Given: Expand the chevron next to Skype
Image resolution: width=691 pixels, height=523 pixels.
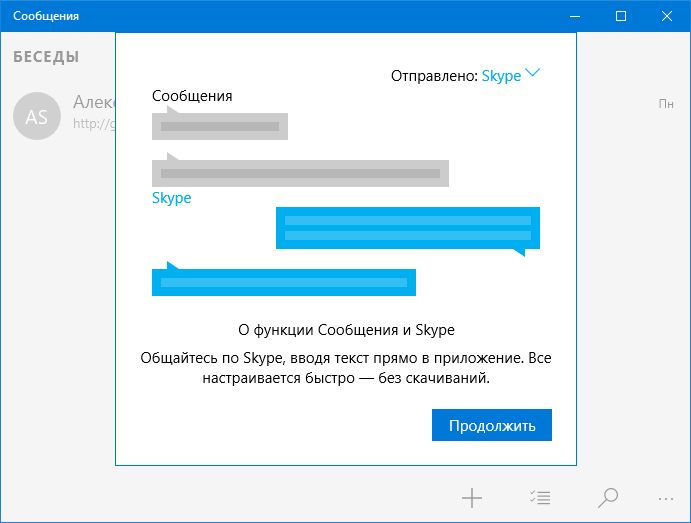Looking at the screenshot, I should (533, 73).
